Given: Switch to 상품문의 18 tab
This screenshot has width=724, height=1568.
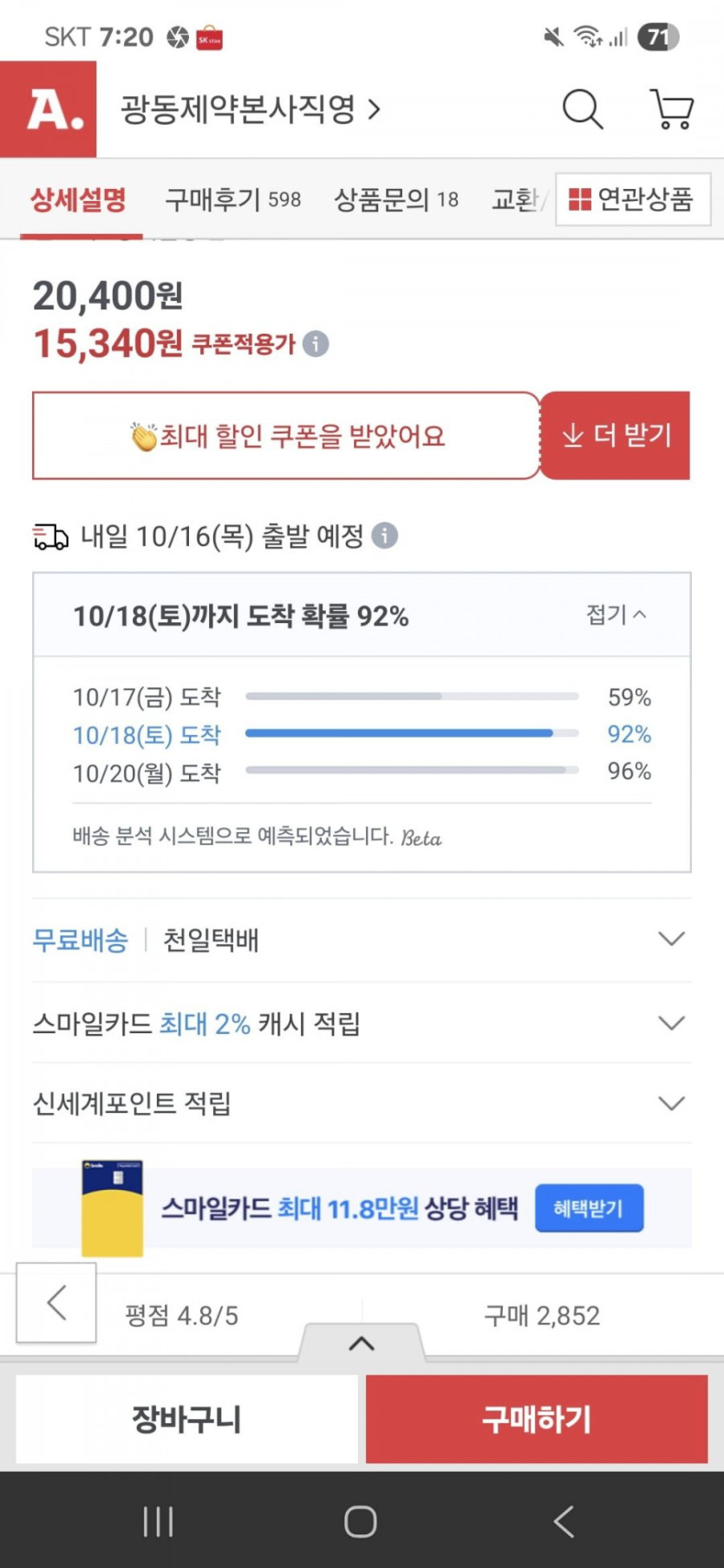Looking at the screenshot, I should pyautogui.click(x=396, y=199).
